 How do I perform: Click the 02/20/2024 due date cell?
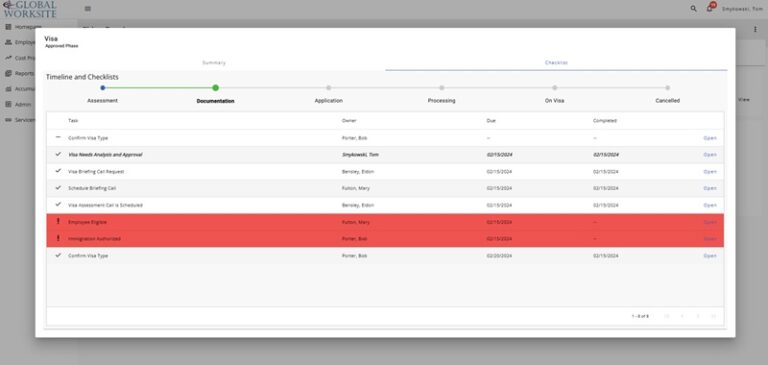coord(499,256)
